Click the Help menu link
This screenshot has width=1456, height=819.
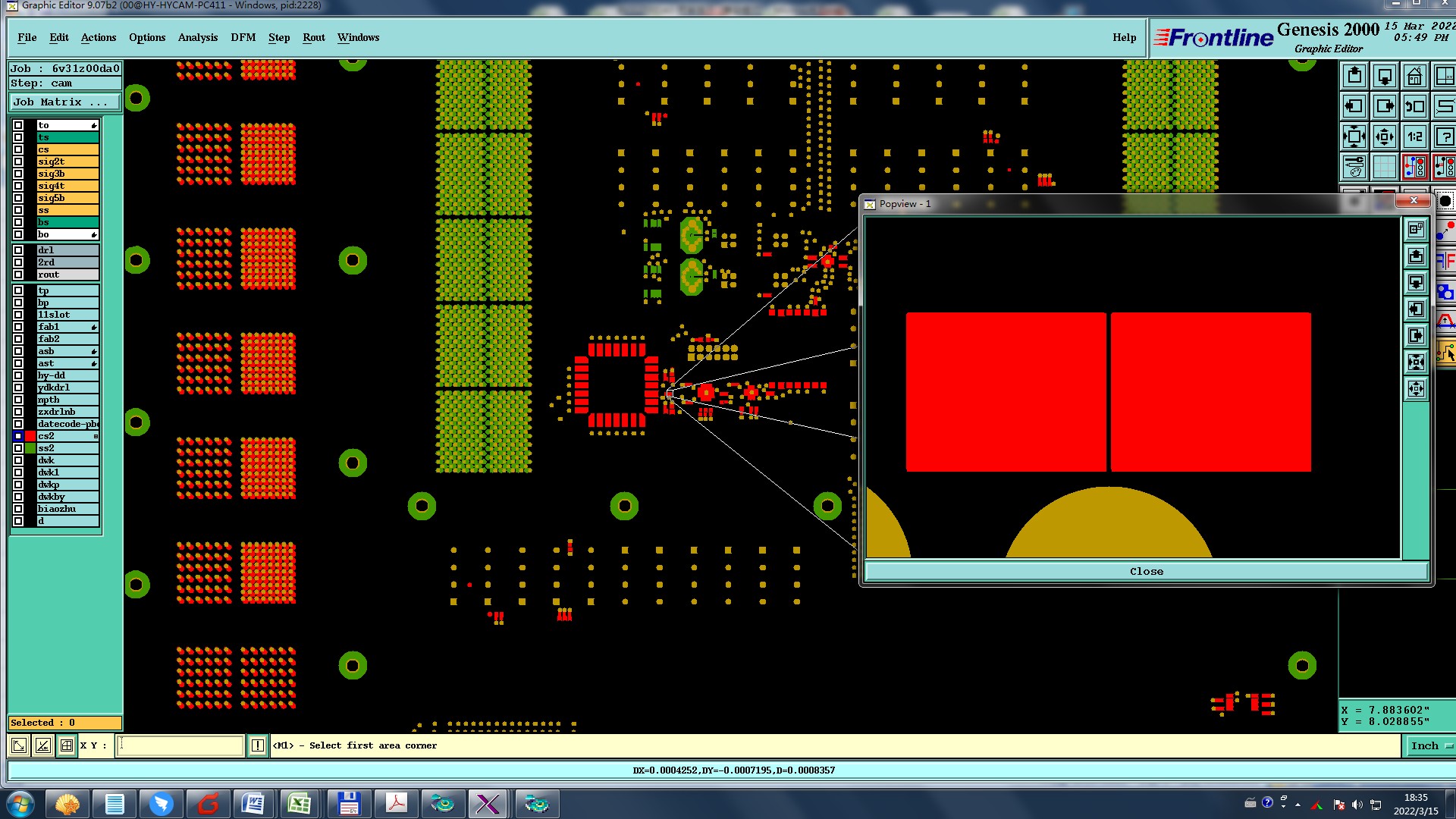[x=1124, y=37]
